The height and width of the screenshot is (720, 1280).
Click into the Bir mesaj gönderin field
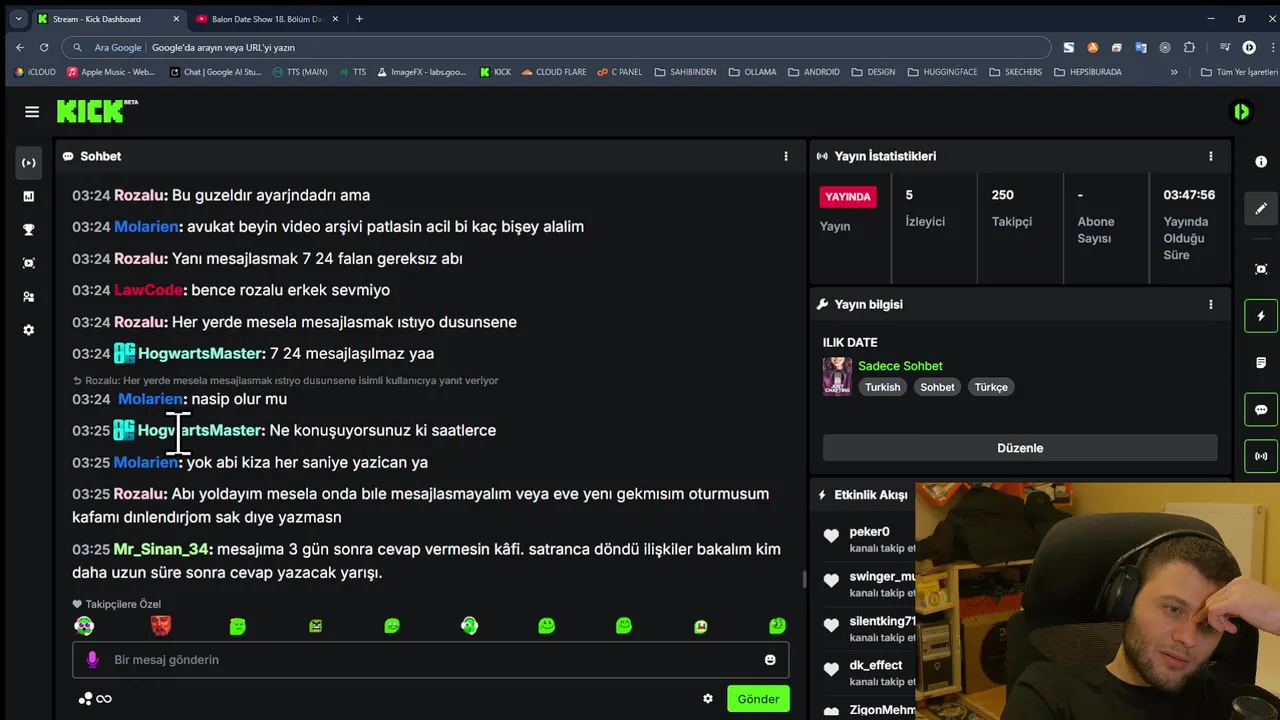pos(430,660)
